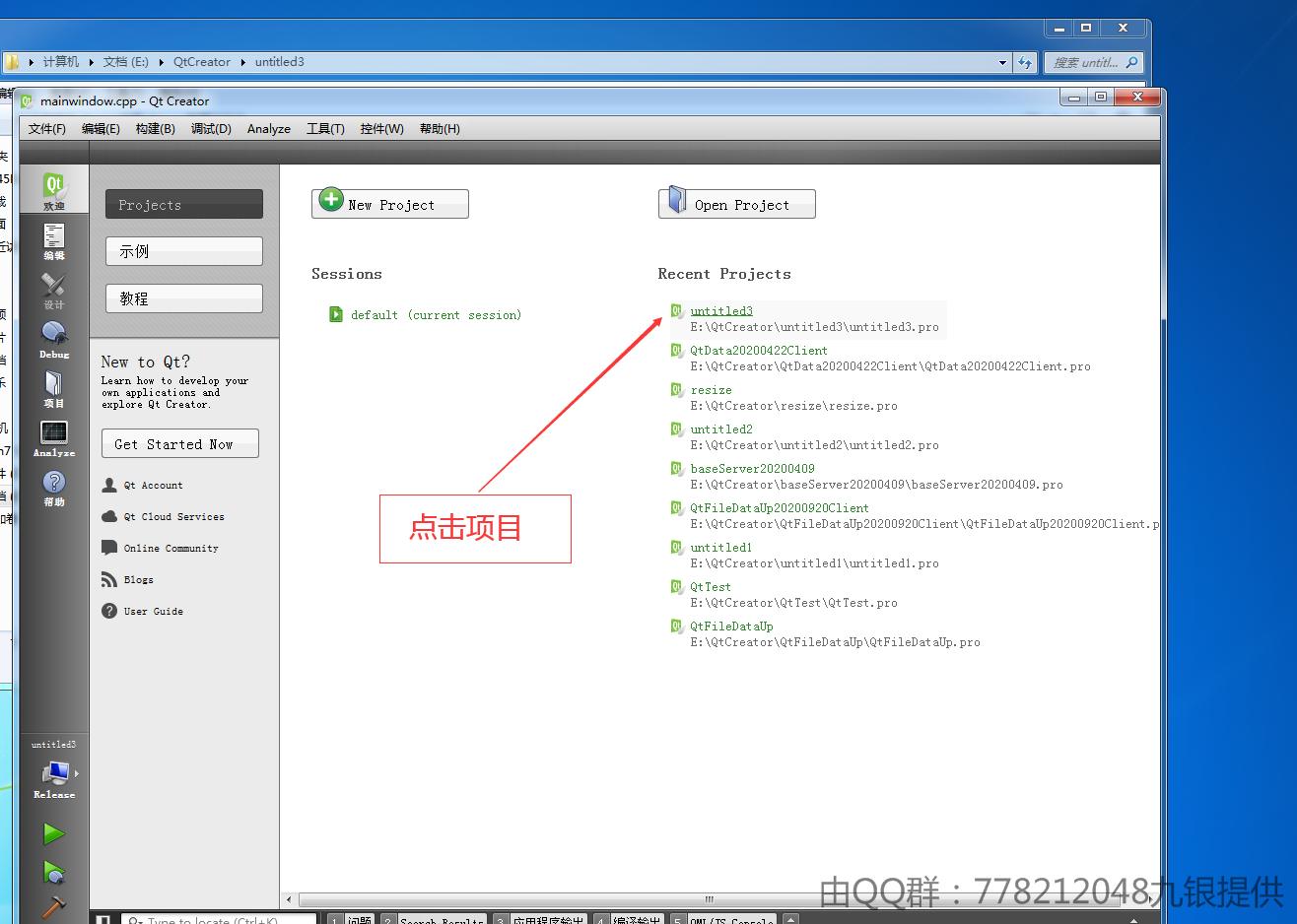Click the Qt Cloud Services cloud icon
1297x924 pixels.
pyautogui.click(x=109, y=516)
